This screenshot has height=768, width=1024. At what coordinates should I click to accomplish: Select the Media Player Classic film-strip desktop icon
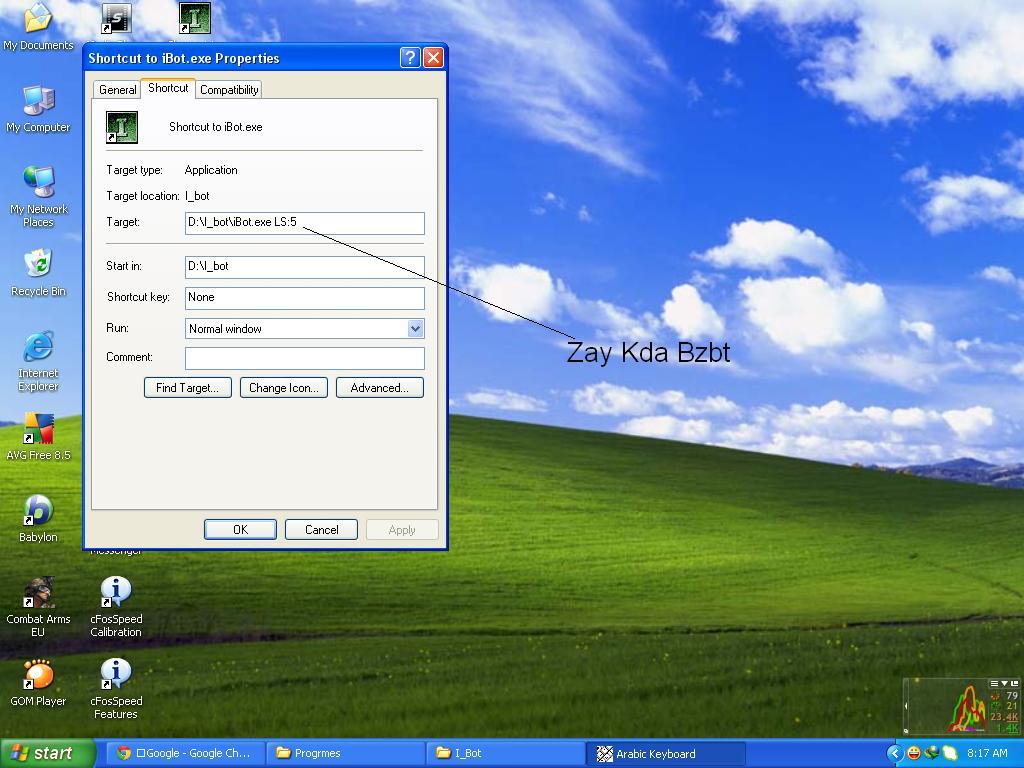coord(116,19)
